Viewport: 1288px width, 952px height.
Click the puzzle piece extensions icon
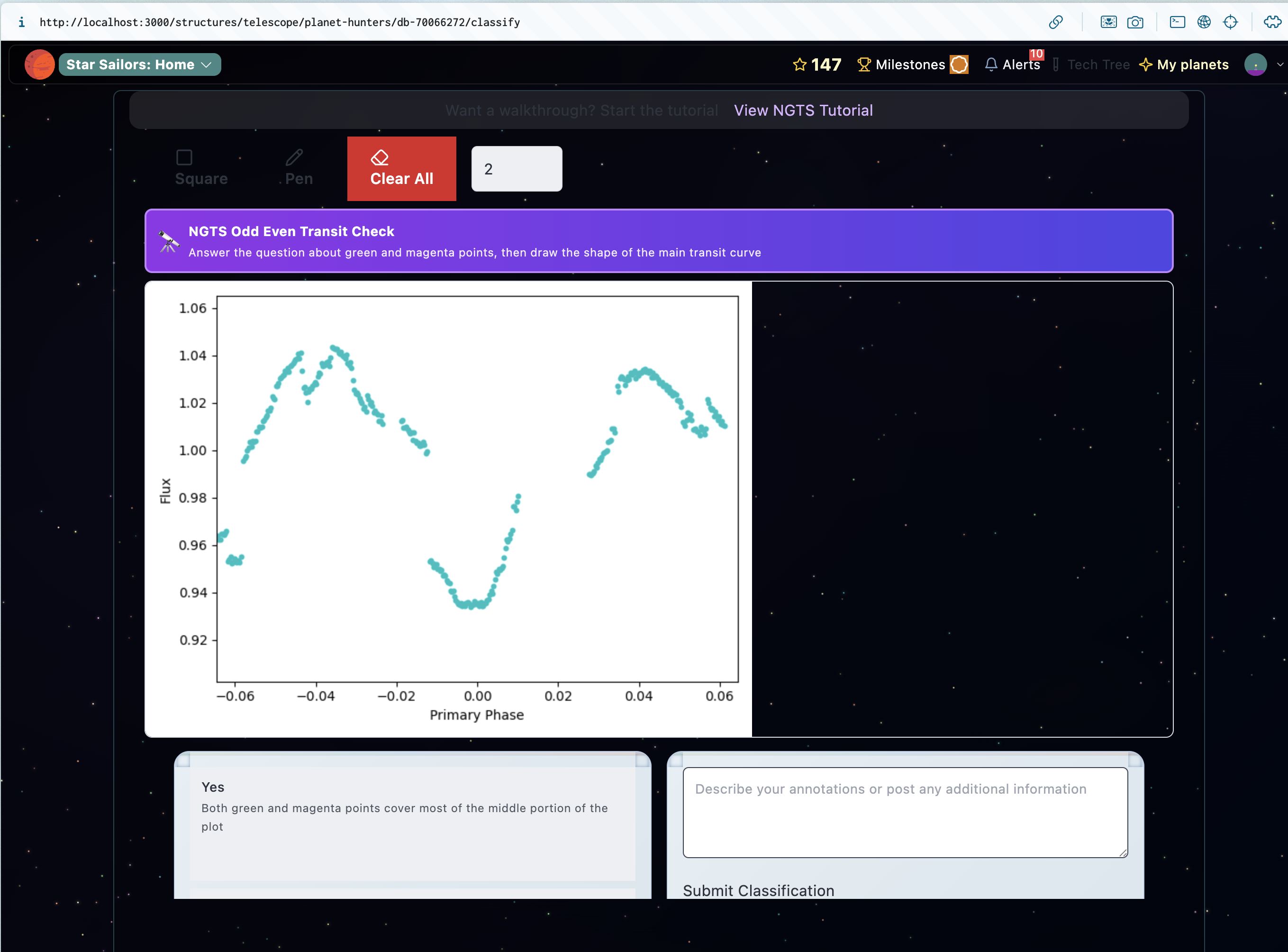1272,22
